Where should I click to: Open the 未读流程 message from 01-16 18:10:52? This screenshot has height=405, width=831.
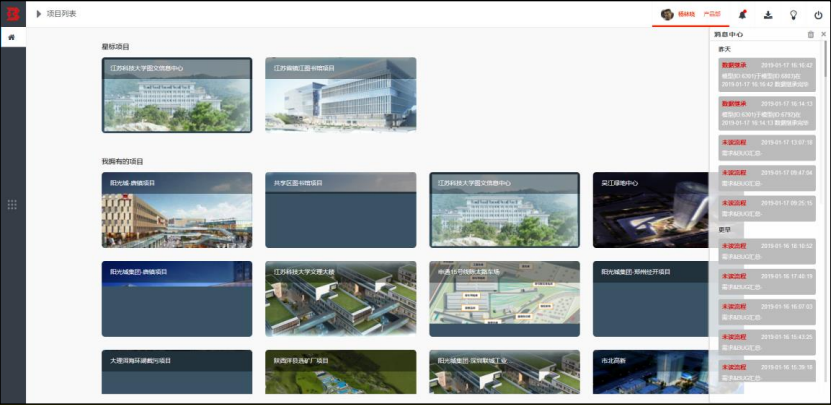pyautogui.click(x=767, y=251)
